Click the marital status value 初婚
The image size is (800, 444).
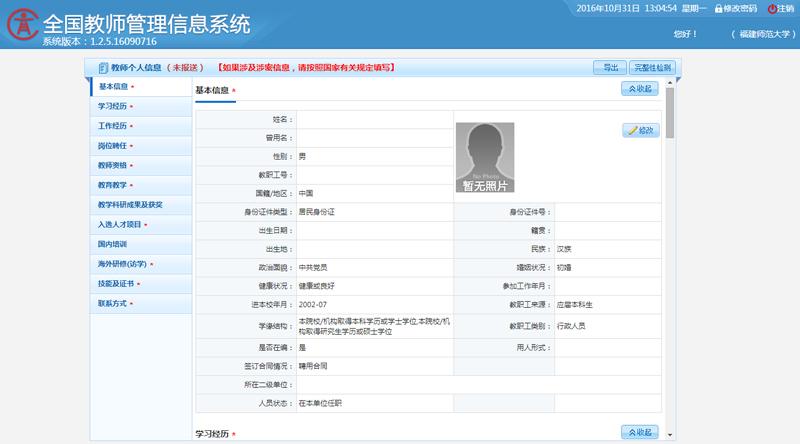[x=564, y=267]
